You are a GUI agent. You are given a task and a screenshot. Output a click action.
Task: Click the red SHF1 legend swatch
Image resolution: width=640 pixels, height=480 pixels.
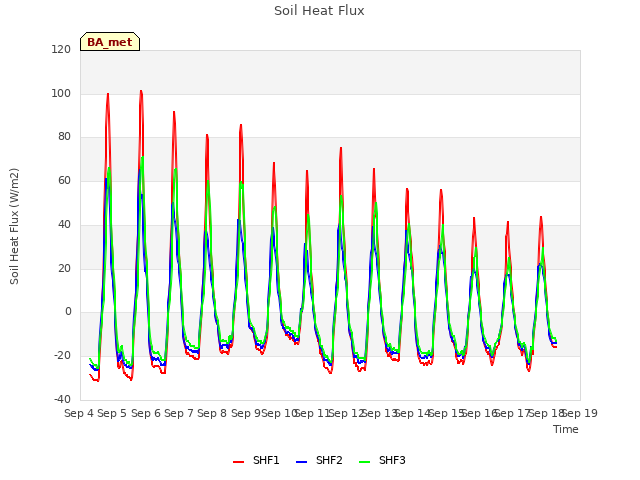[238, 462]
